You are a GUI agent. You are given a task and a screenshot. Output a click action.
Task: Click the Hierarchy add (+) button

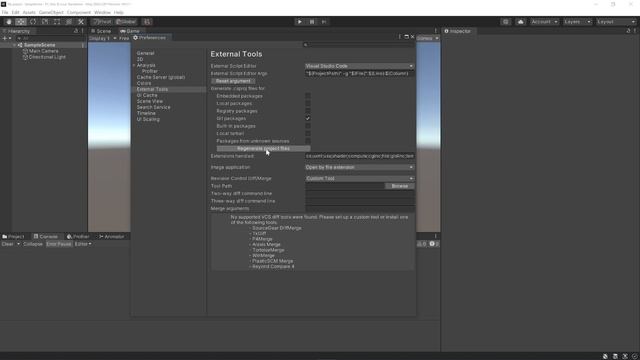tap(5, 38)
